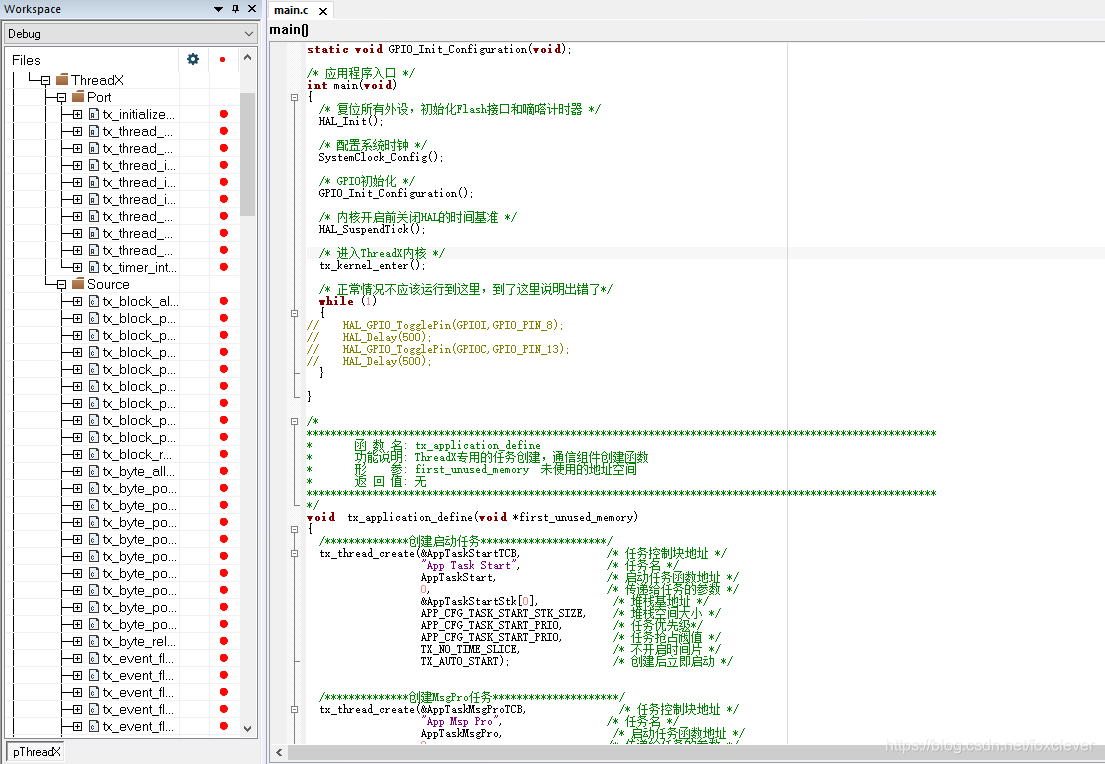Expand the tx_block_r file node

tap(78, 454)
